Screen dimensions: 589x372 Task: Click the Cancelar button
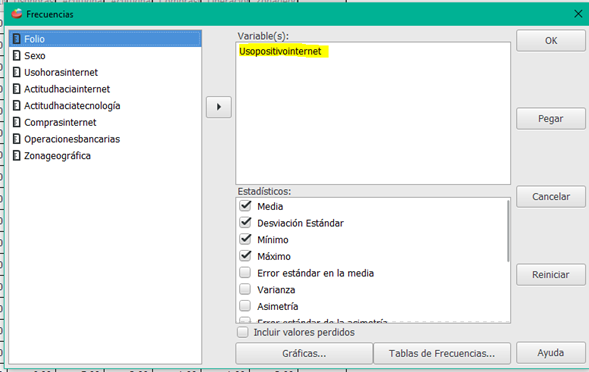(x=551, y=197)
